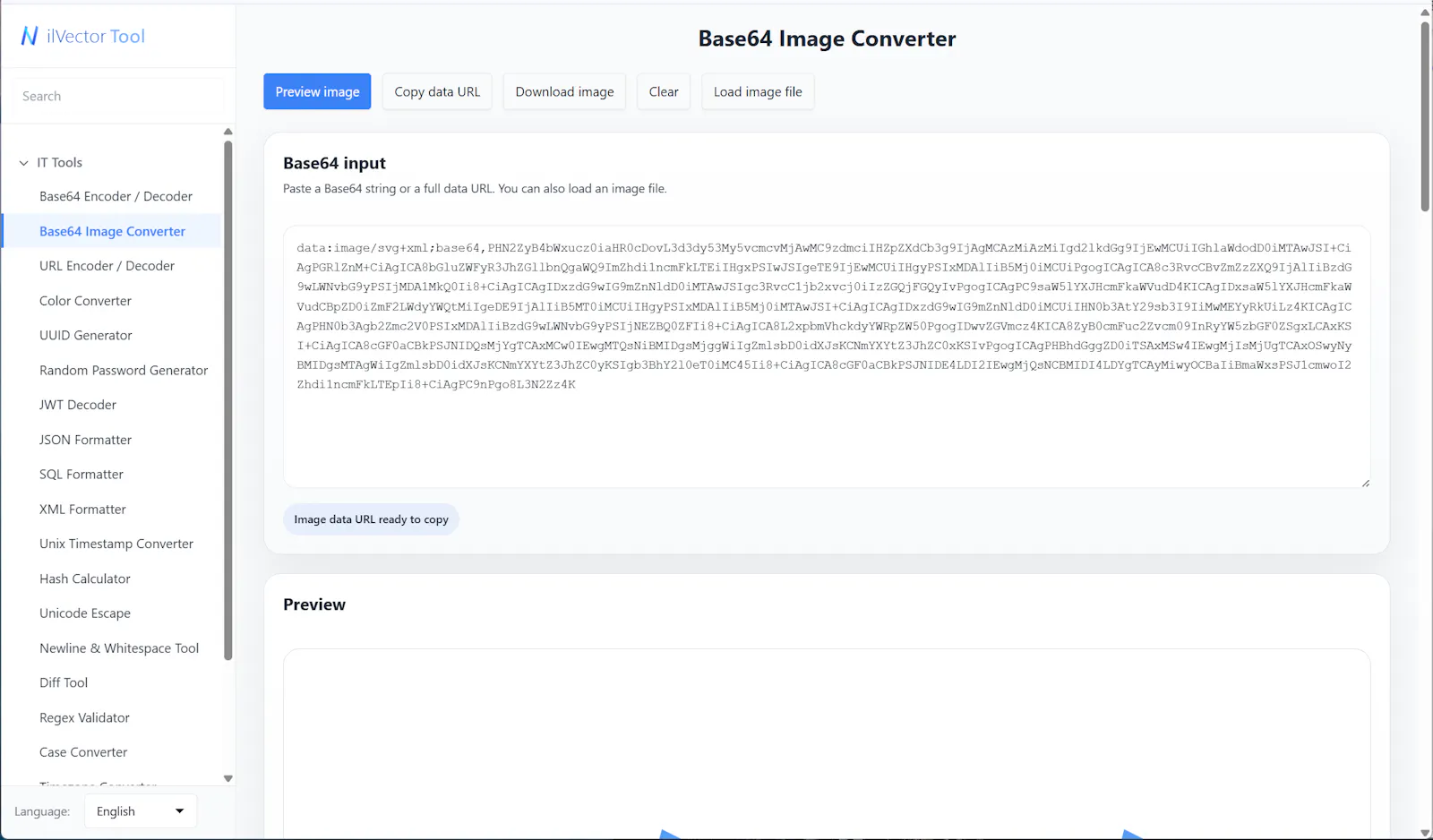Click the Copy data URL button
Image resolution: width=1433 pixels, height=840 pixels.
[437, 91]
